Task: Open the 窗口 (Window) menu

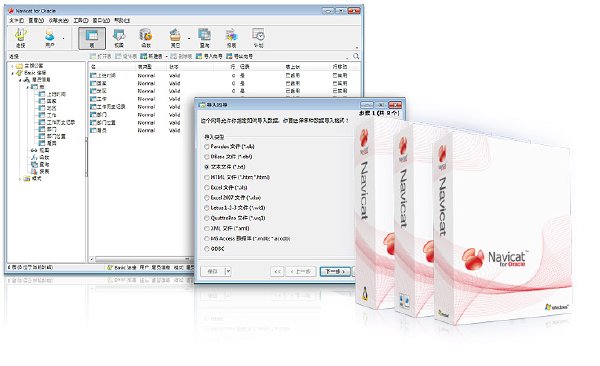Action: tap(101, 20)
